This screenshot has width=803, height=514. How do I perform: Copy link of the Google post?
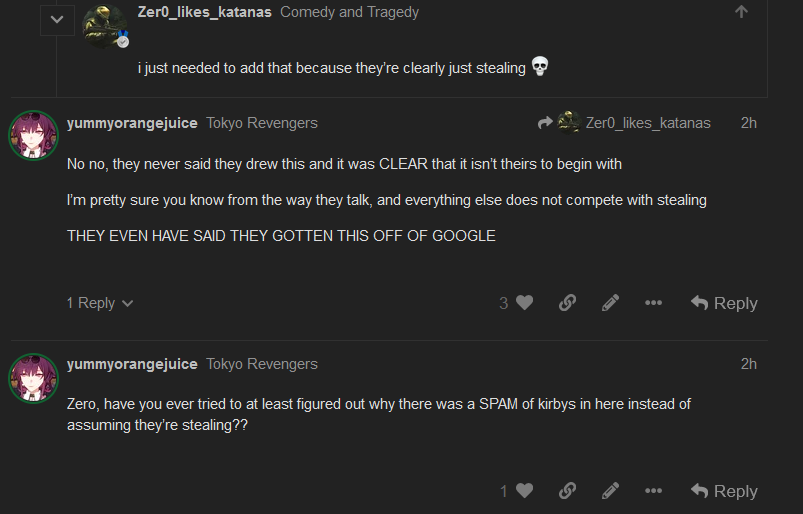pyautogui.click(x=567, y=303)
